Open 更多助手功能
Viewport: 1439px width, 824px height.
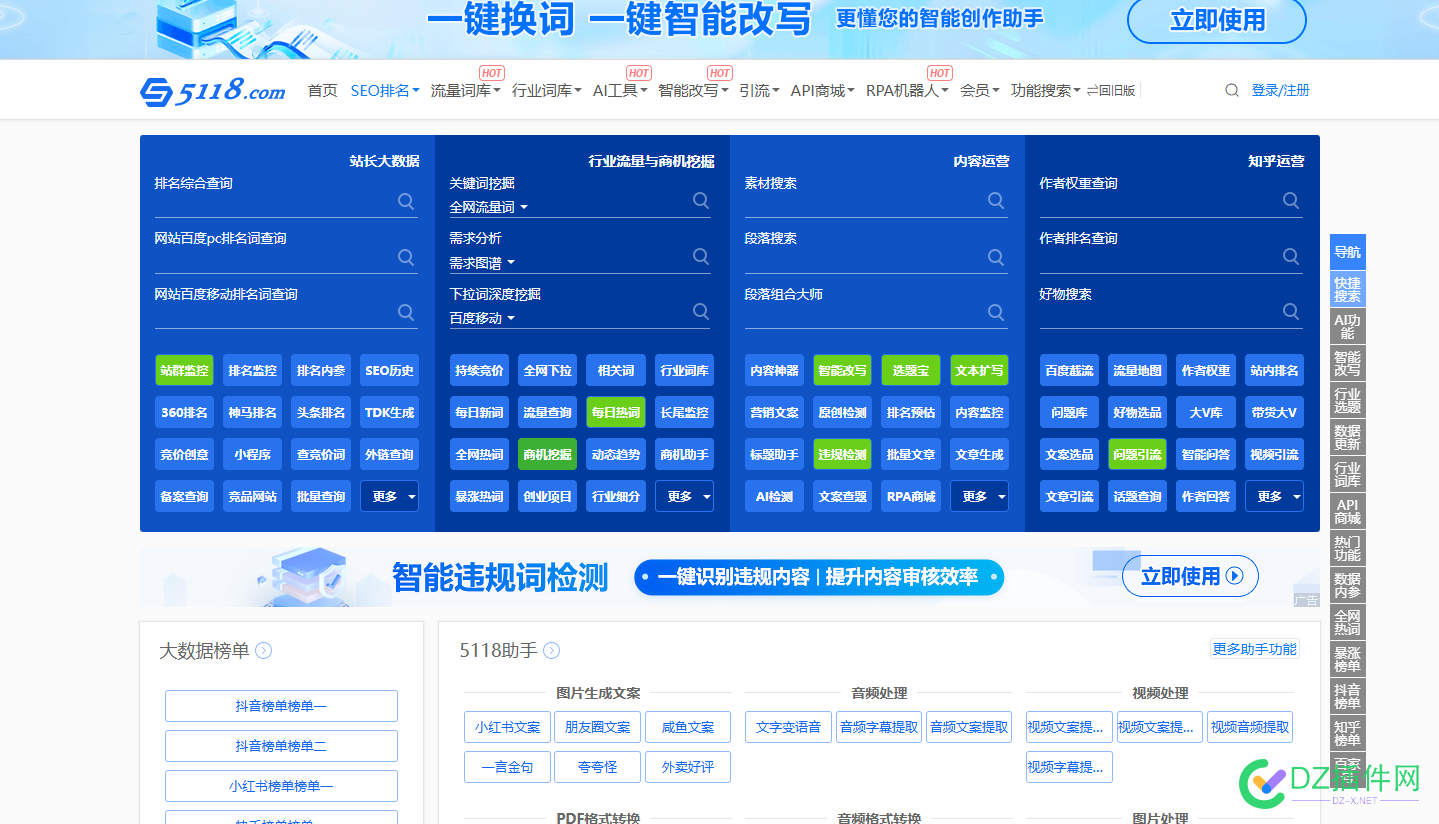(1255, 649)
